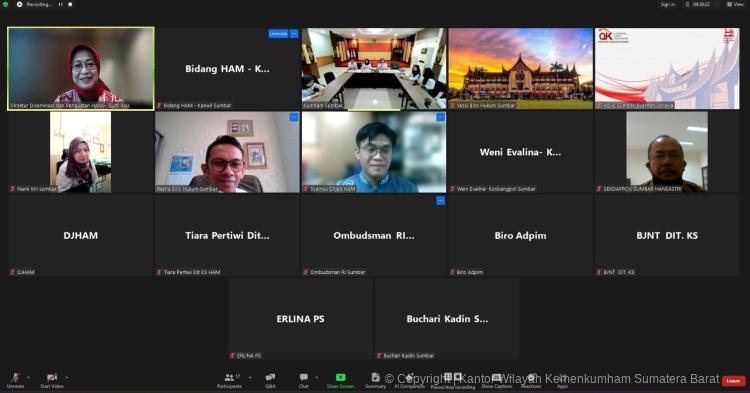Open the Reactions menu
Image resolution: width=750 pixels, height=393 pixels.
[530, 380]
